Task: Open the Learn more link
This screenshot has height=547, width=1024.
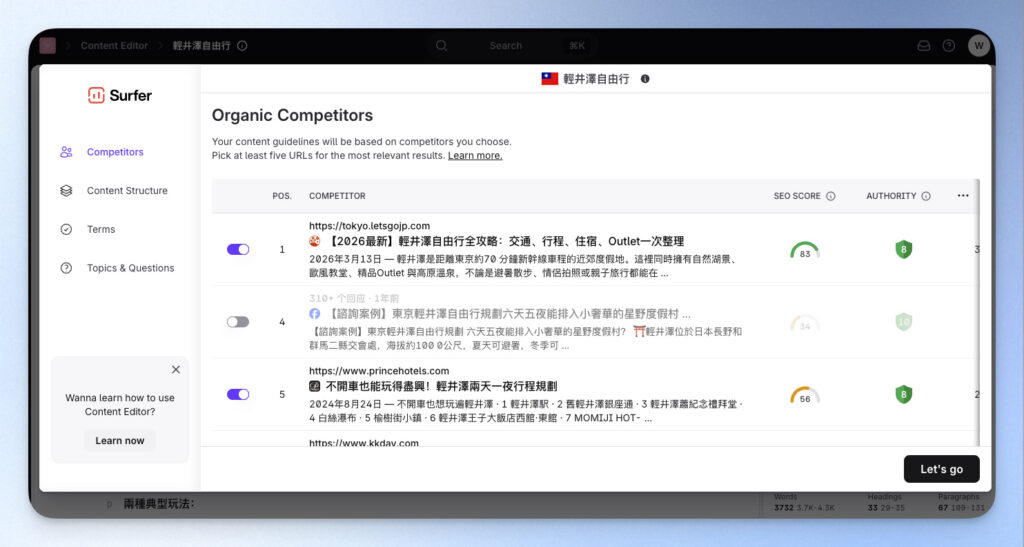Action: [475, 155]
